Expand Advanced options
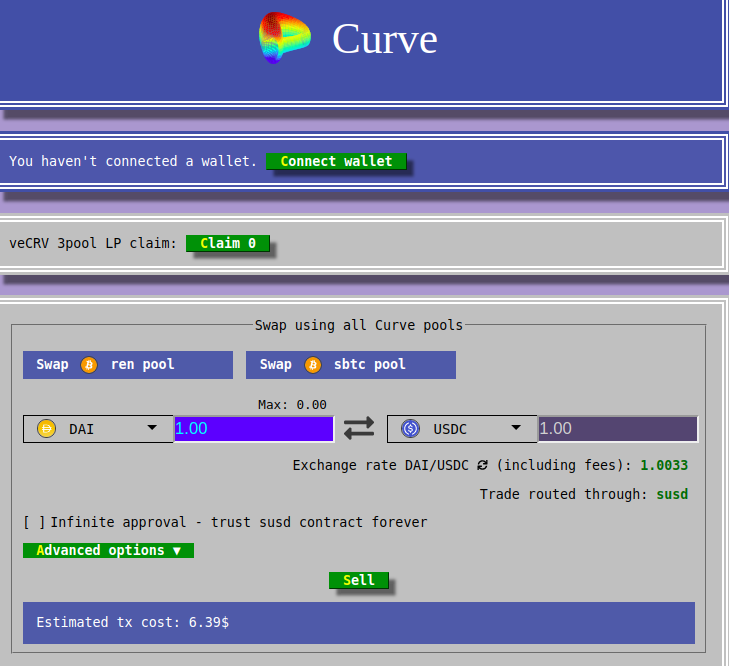 tap(108, 550)
